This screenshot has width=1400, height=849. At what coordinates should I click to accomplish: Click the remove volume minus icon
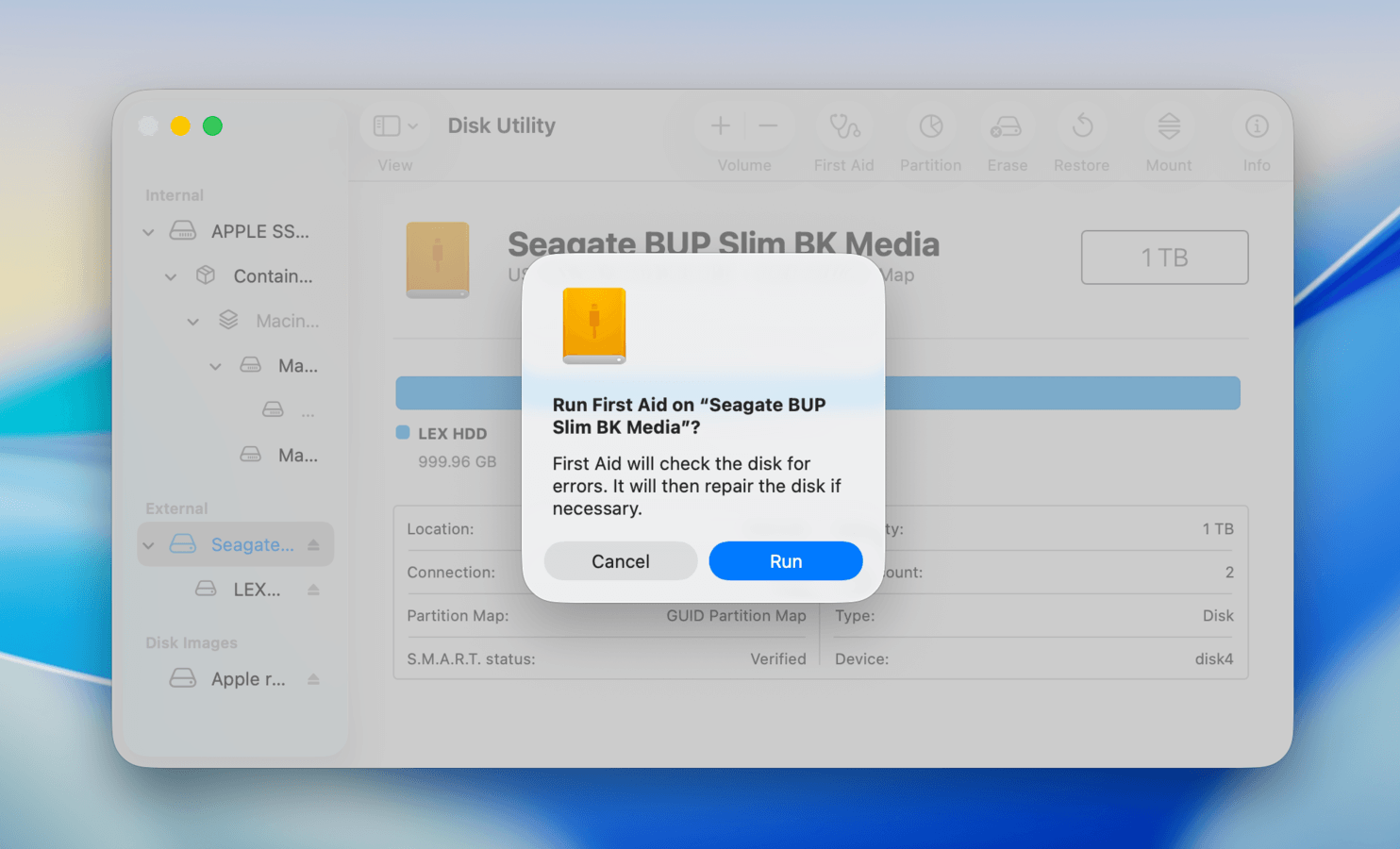767,125
